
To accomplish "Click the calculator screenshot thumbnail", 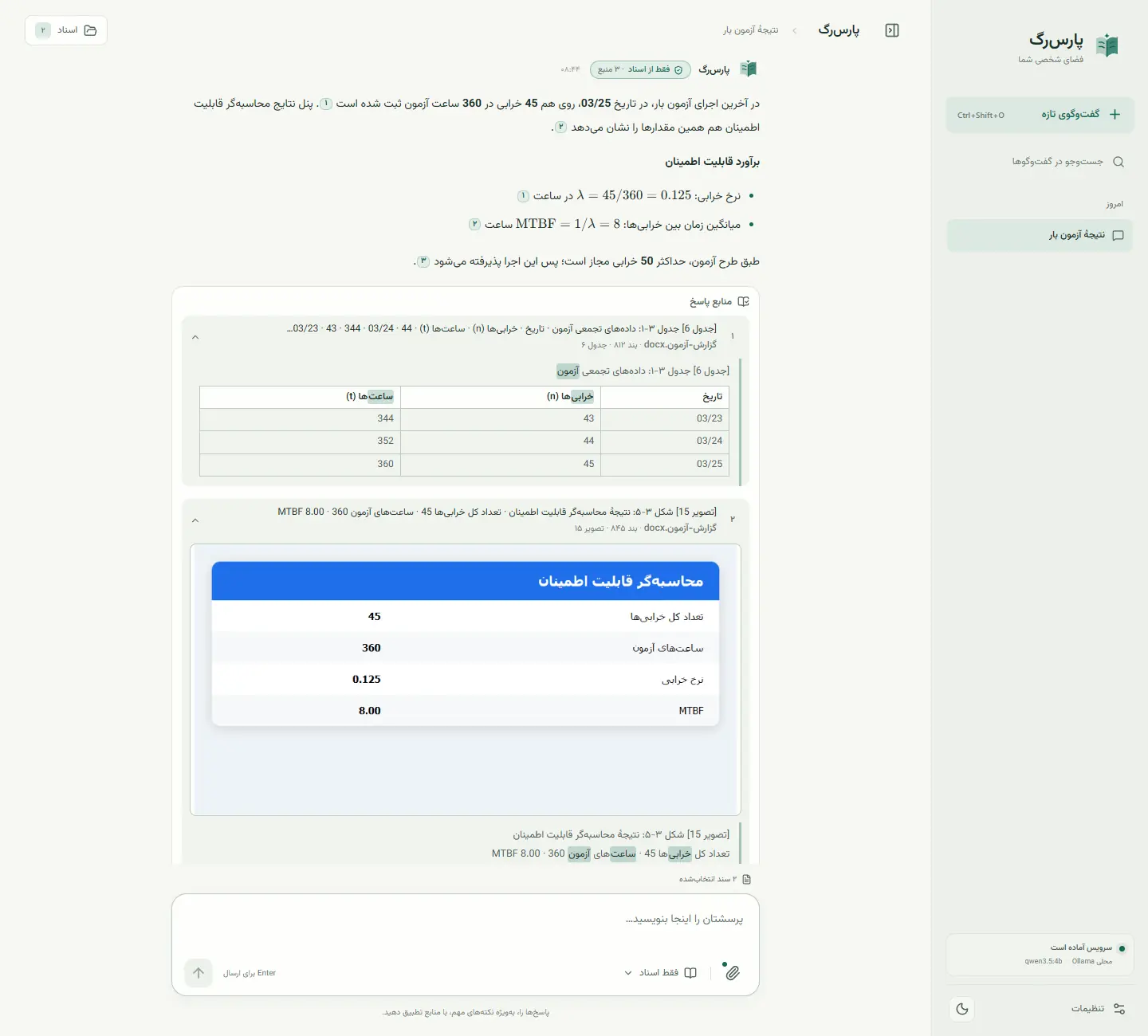I will tap(466, 680).
